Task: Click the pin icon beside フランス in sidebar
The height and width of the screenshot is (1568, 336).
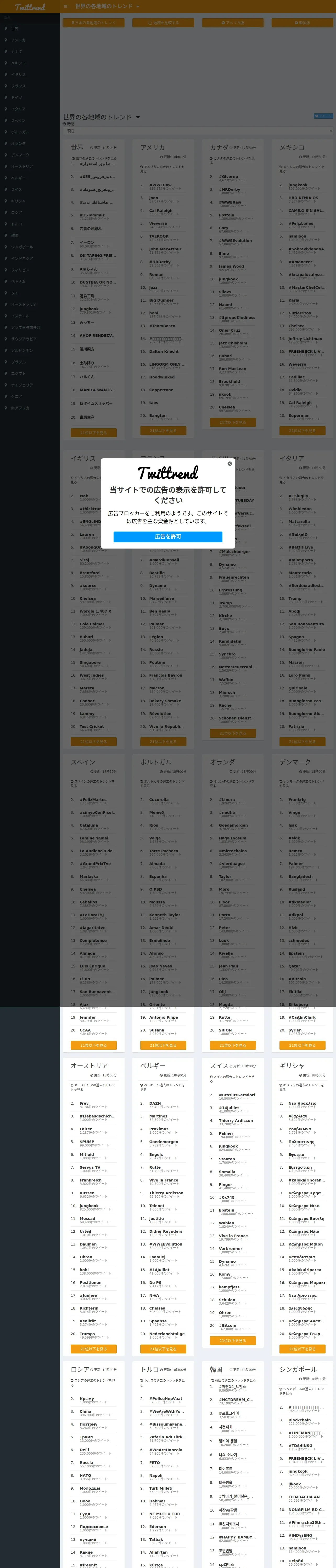Action: (x=6, y=86)
